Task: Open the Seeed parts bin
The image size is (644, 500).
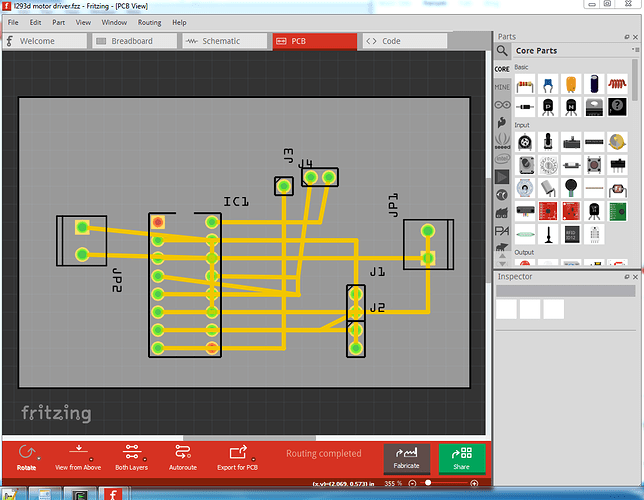Action: pos(502,141)
